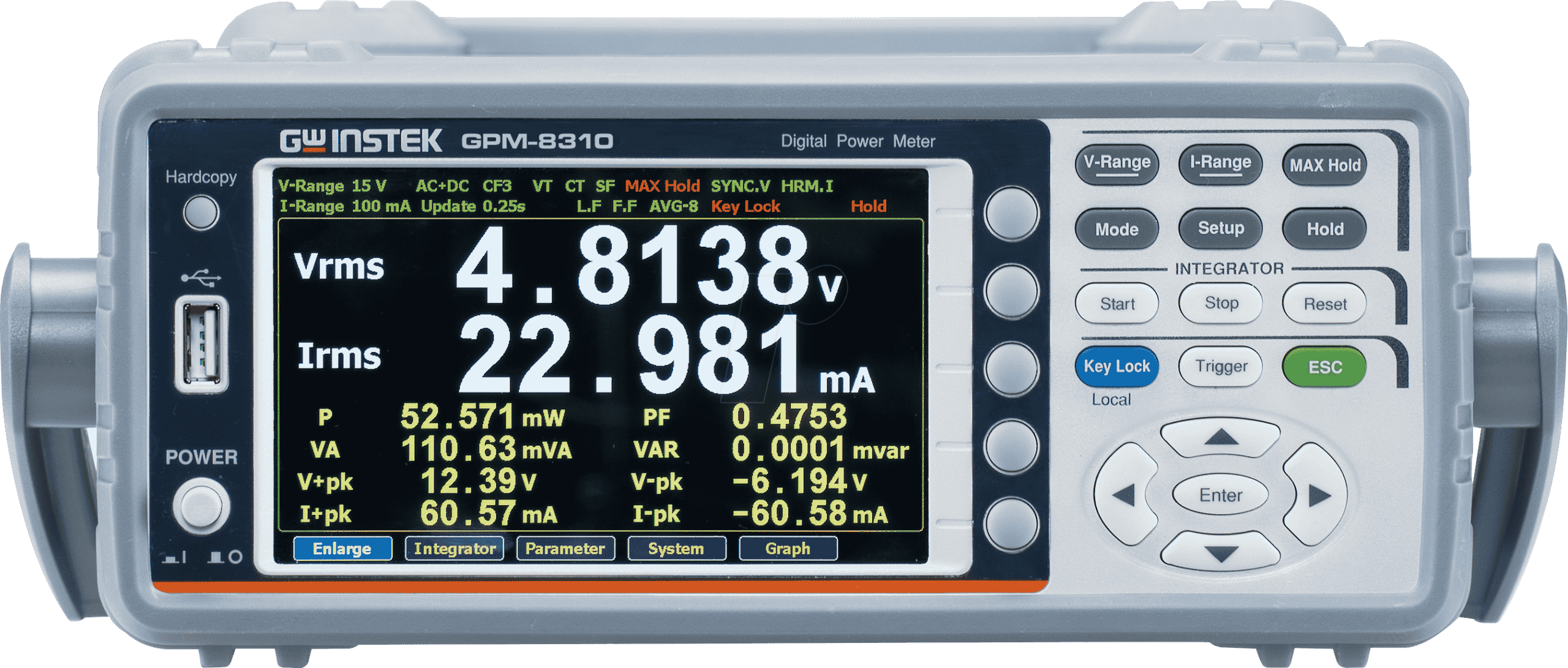Select the Integrator tab on screen

454,548
